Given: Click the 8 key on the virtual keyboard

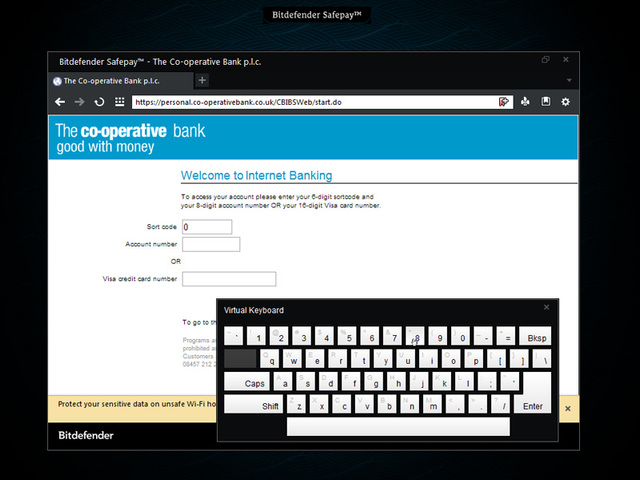Looking at the screenshot, I should [415, 336].
